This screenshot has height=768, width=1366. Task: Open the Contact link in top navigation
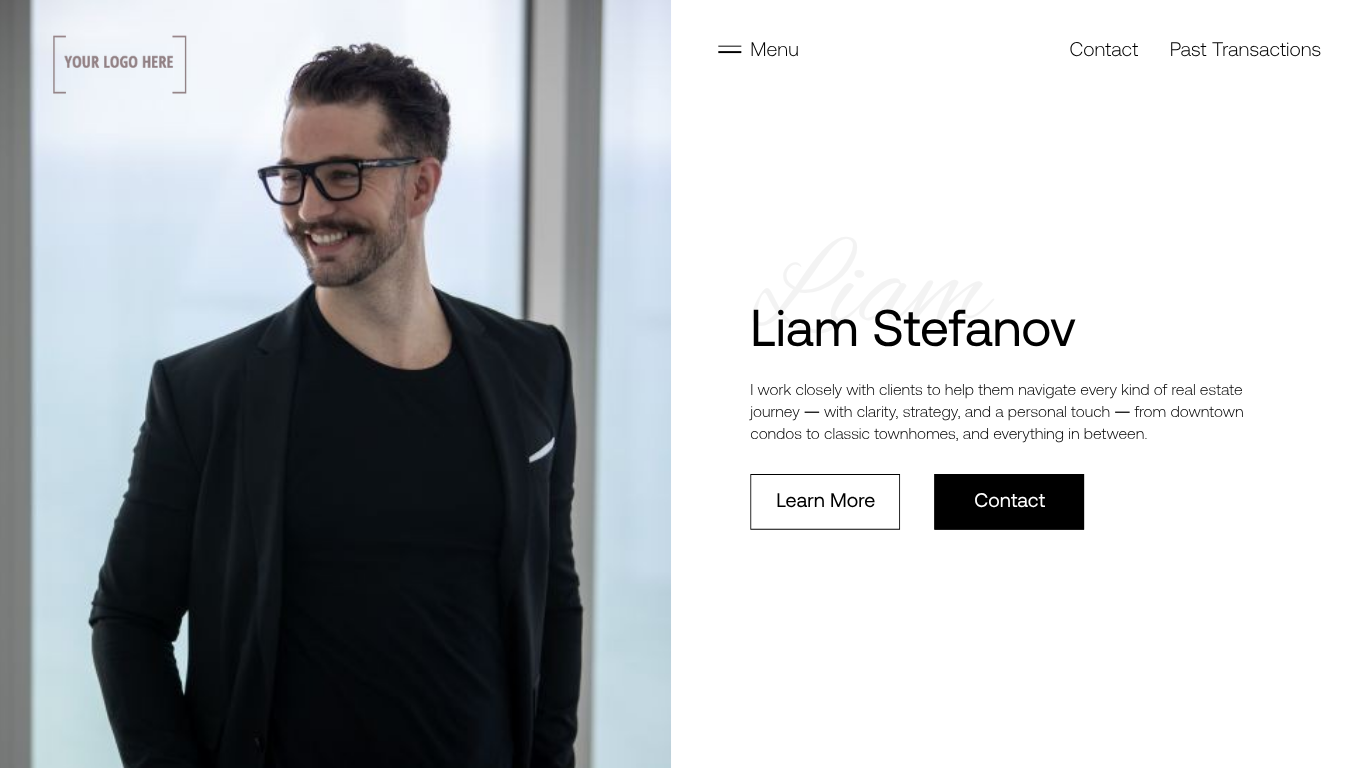coord(1103,50)
